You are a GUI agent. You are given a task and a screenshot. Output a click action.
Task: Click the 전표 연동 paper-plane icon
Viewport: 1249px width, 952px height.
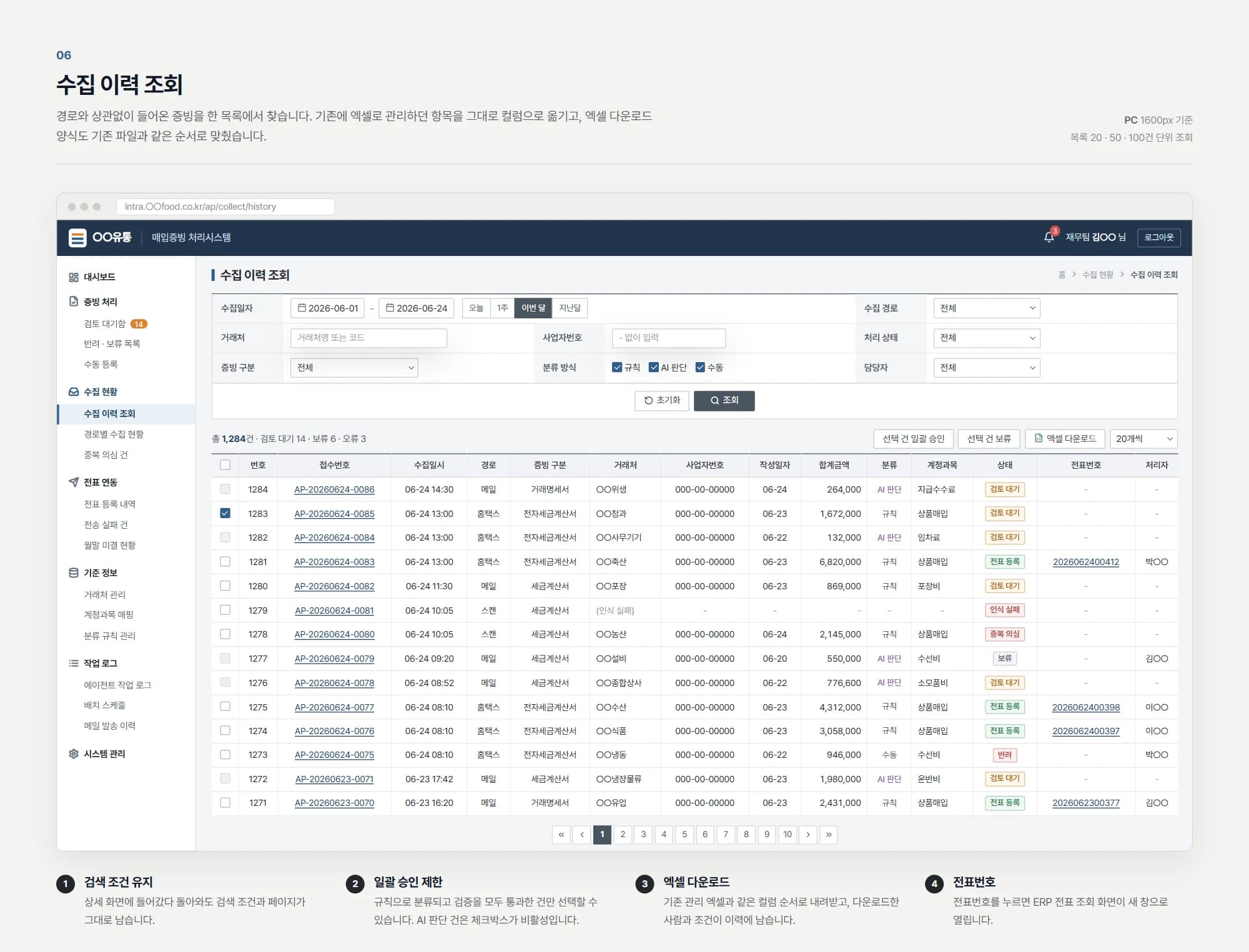[x=74, y=482]
